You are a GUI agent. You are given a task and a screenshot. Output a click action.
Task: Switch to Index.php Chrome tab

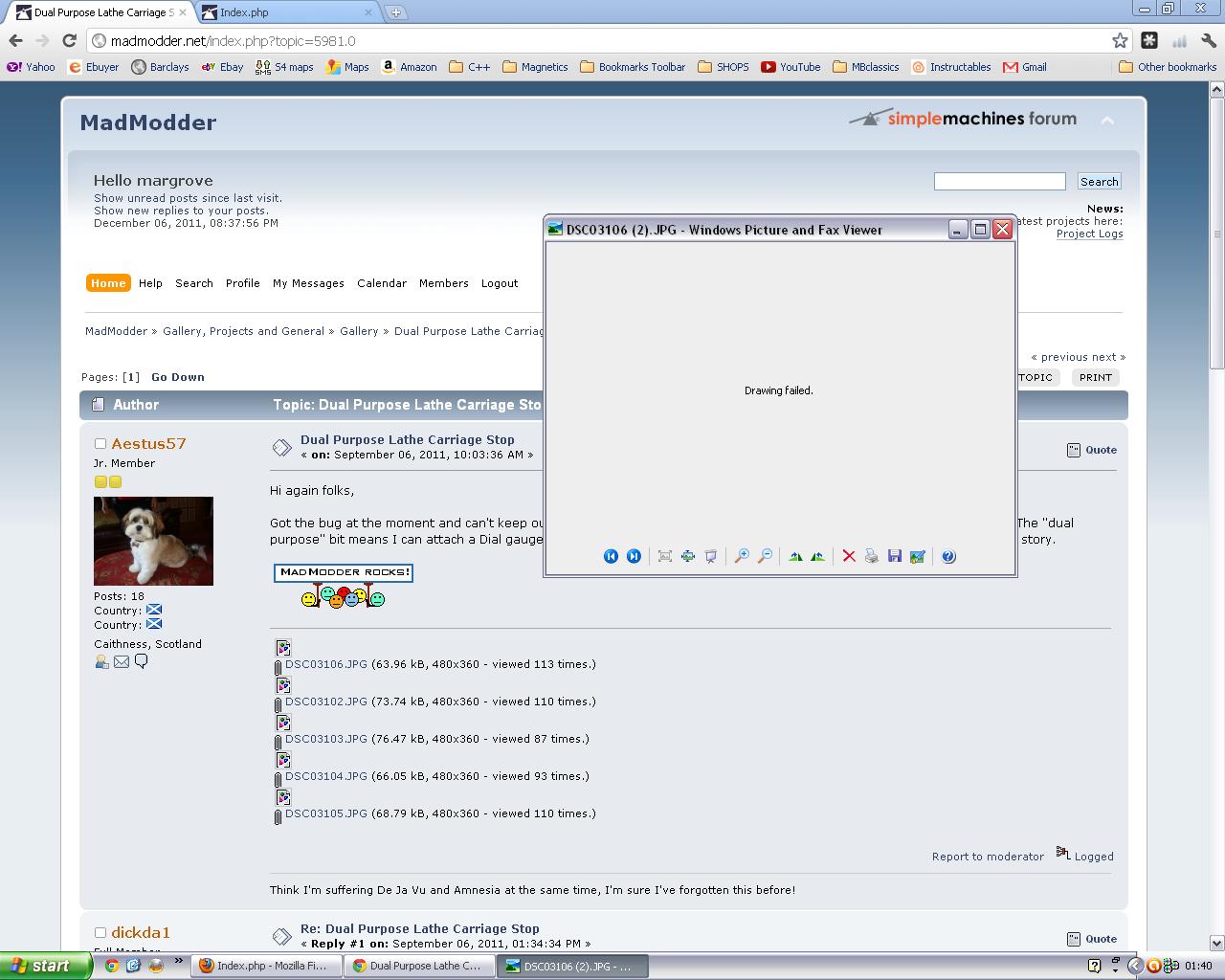(287, 12)
